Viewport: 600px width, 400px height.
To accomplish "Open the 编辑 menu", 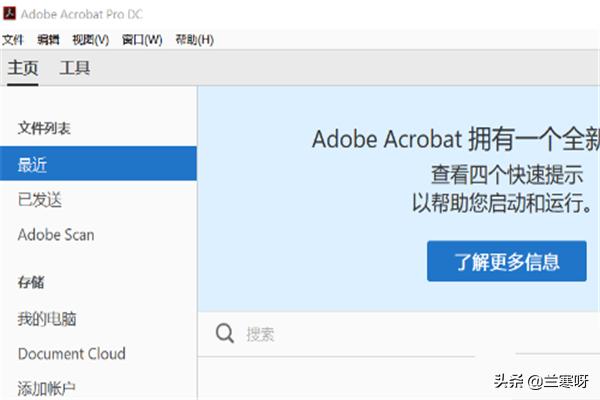I will [48, 40].
